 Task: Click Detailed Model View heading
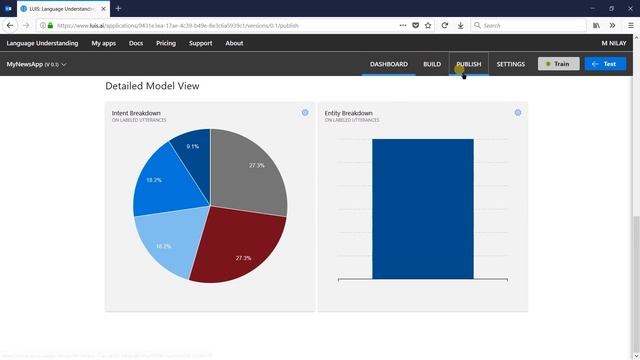(152, 86)
